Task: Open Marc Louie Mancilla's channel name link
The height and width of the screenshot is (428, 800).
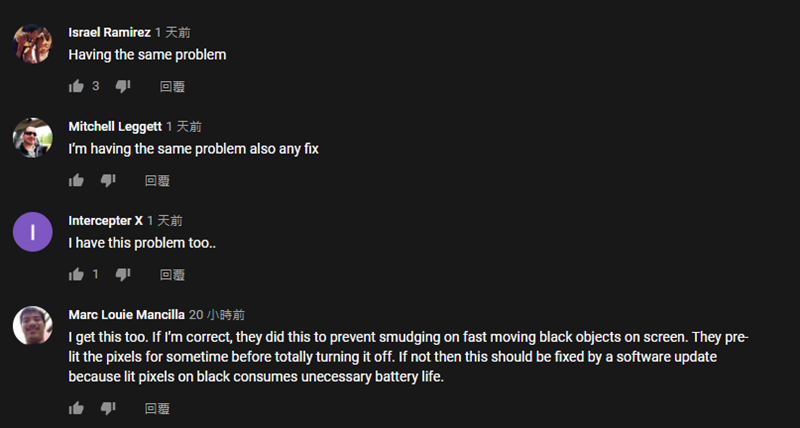Action: [x=126, y=314]
